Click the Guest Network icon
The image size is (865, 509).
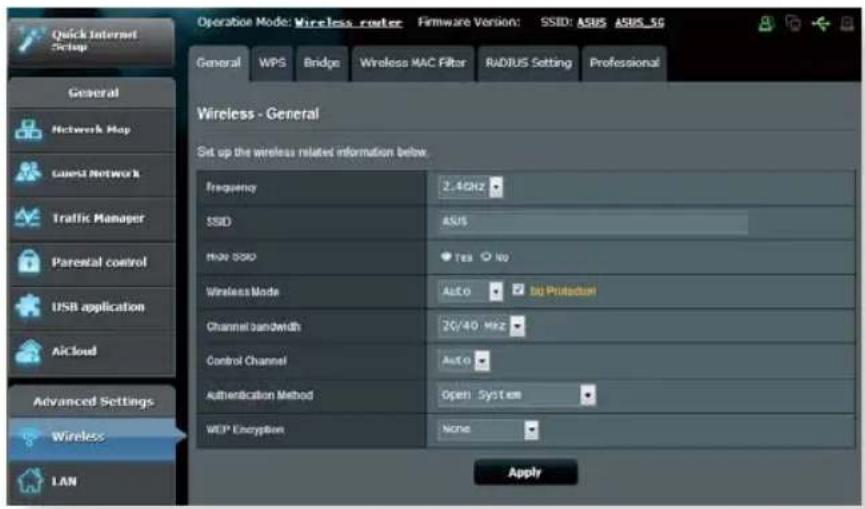(28, 173)
